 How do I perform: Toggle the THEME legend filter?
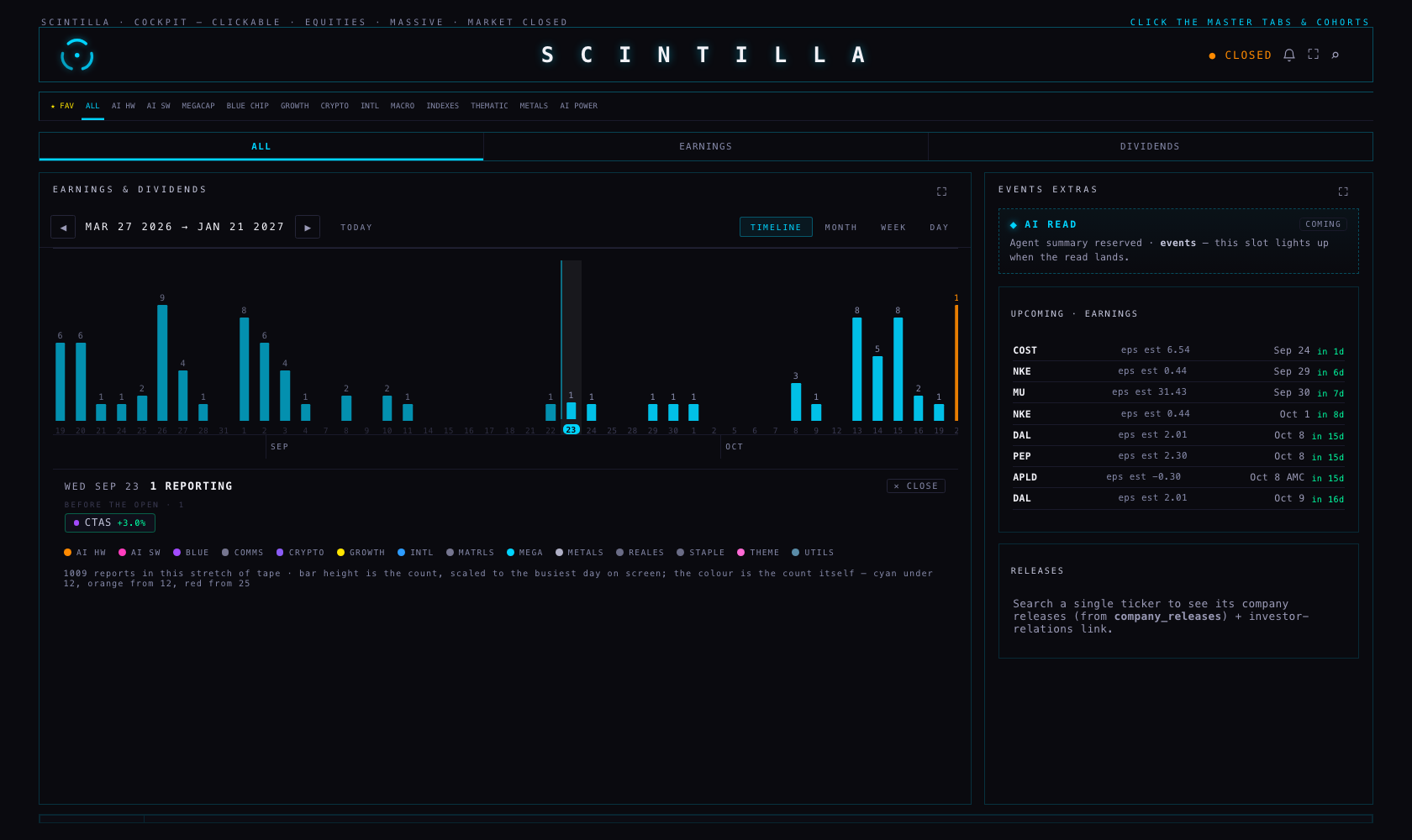click(x=758, y=553)
